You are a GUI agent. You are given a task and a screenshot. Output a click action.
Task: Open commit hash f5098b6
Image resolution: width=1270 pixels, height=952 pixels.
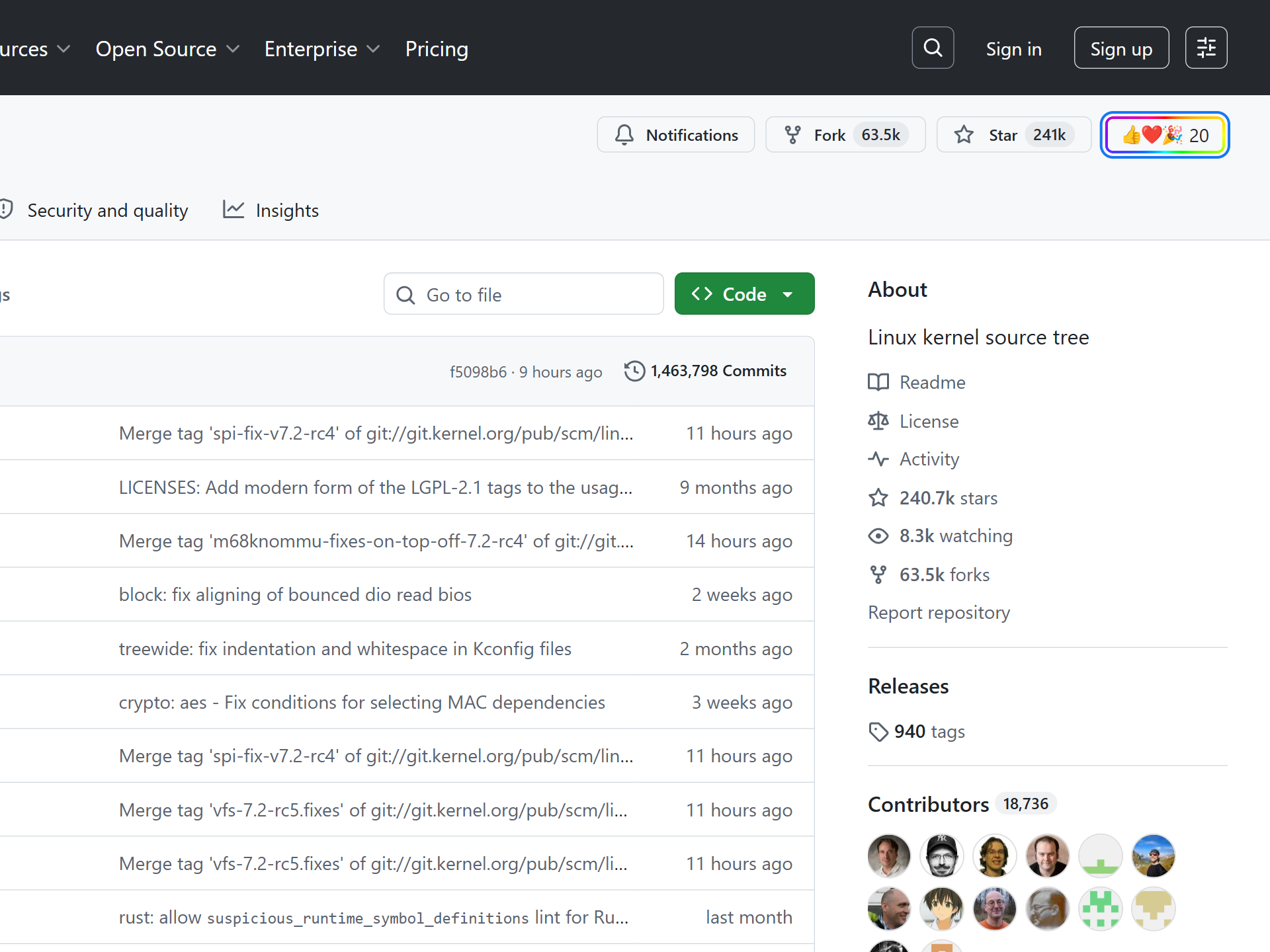click(x=478, y=372)
